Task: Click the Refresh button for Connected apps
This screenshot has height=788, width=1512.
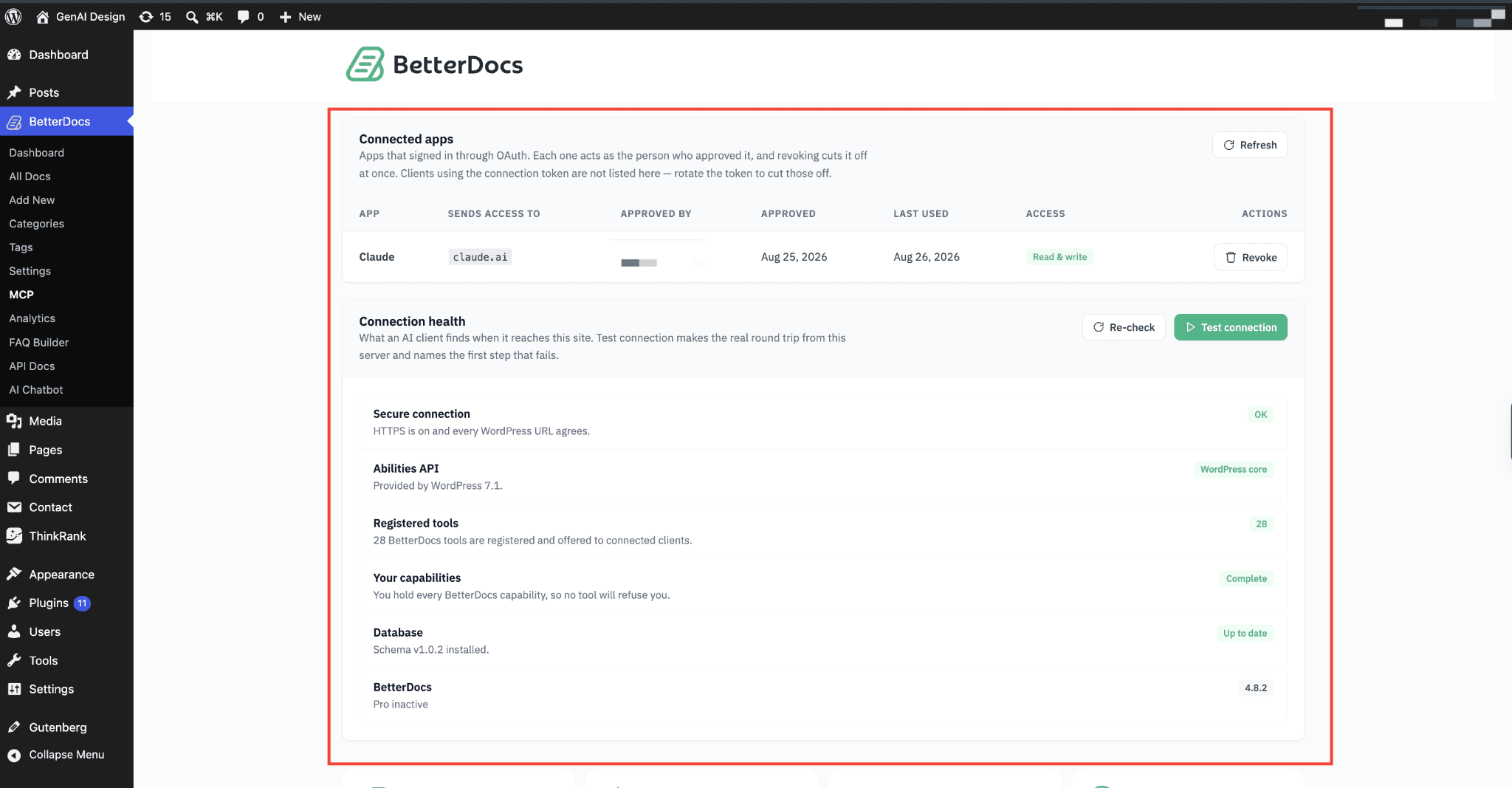Action: tap(1249, 145)
